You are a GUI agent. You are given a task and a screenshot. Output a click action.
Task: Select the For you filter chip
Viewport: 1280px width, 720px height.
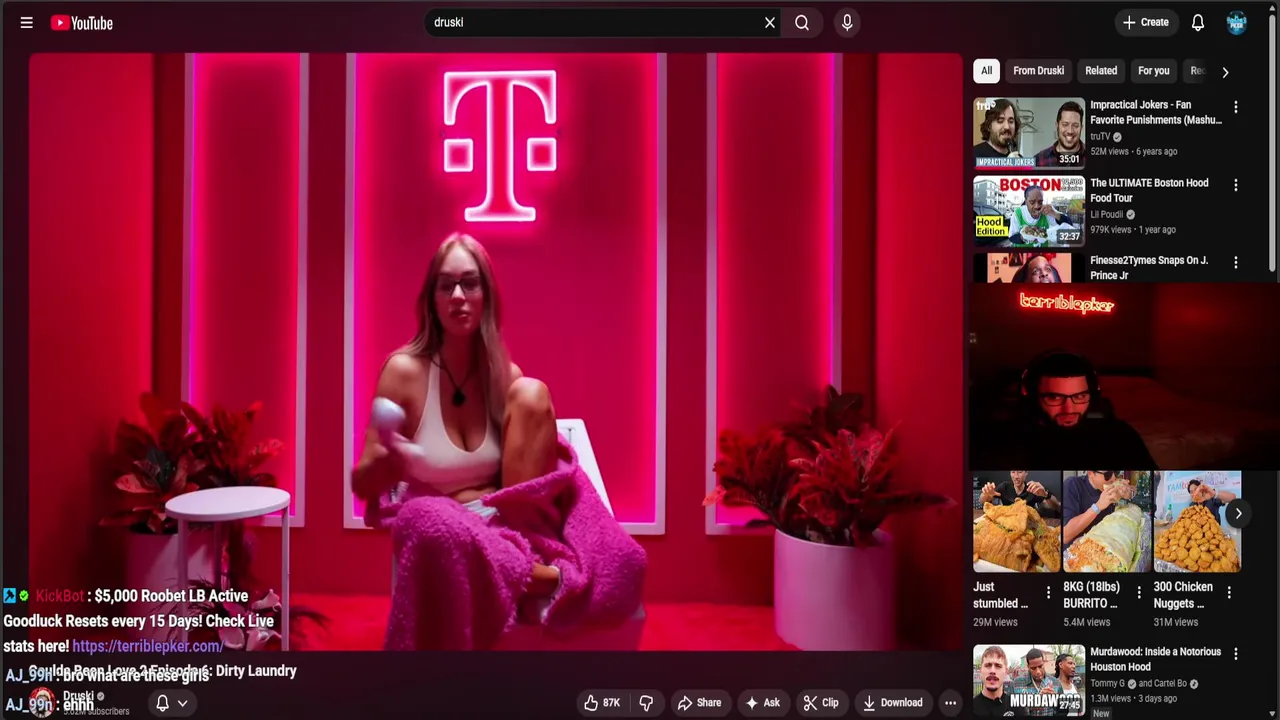[x=1153, y=71]
